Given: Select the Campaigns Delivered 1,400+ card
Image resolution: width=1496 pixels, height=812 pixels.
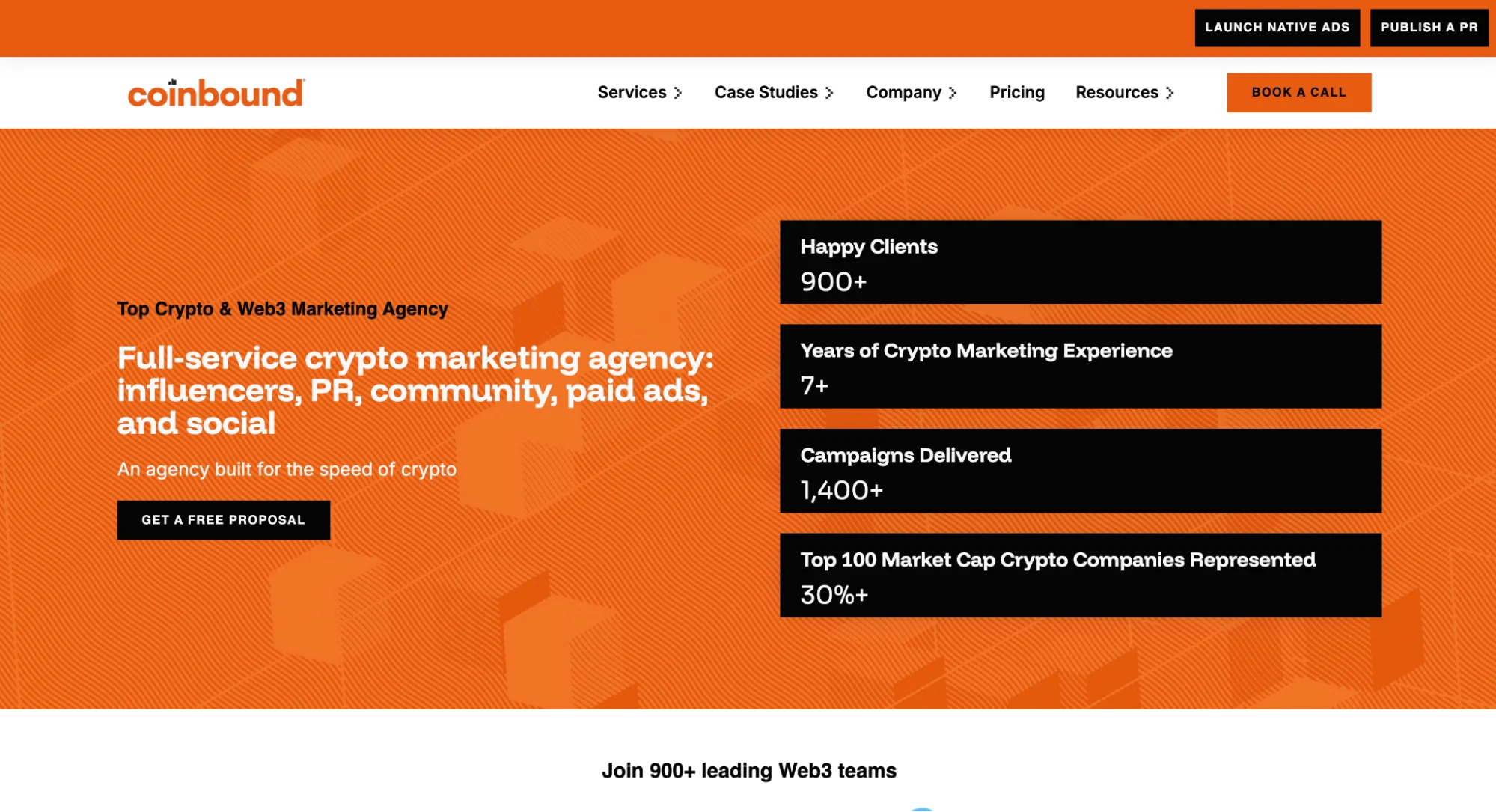Looking at the screenshot, I should tap(1080, 471).
